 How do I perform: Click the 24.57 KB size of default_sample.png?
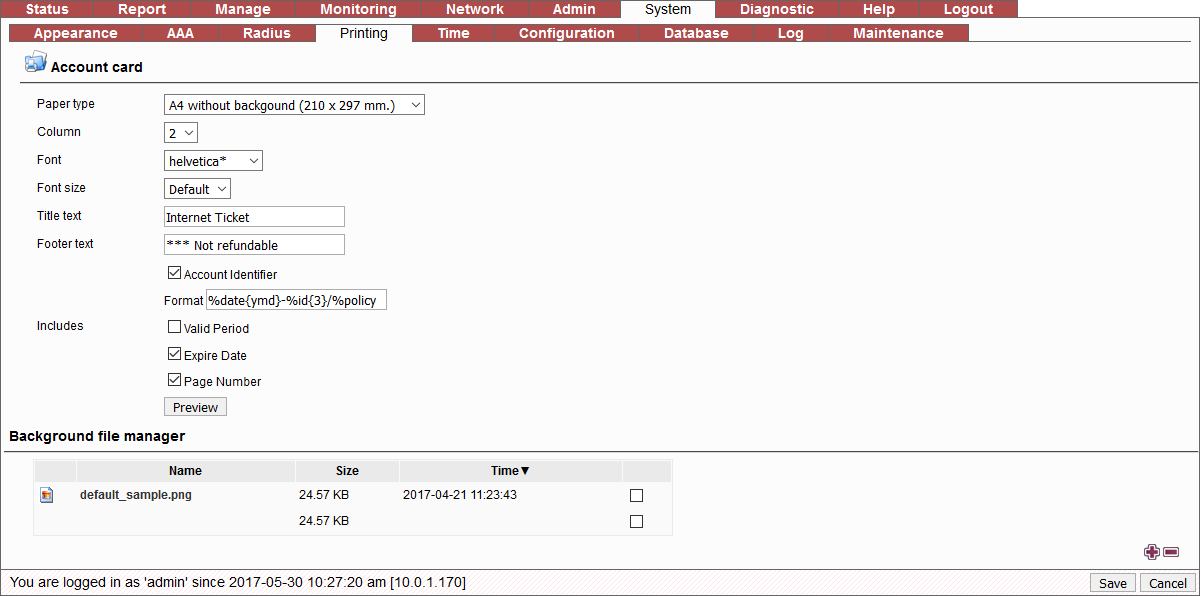(324, 495)
